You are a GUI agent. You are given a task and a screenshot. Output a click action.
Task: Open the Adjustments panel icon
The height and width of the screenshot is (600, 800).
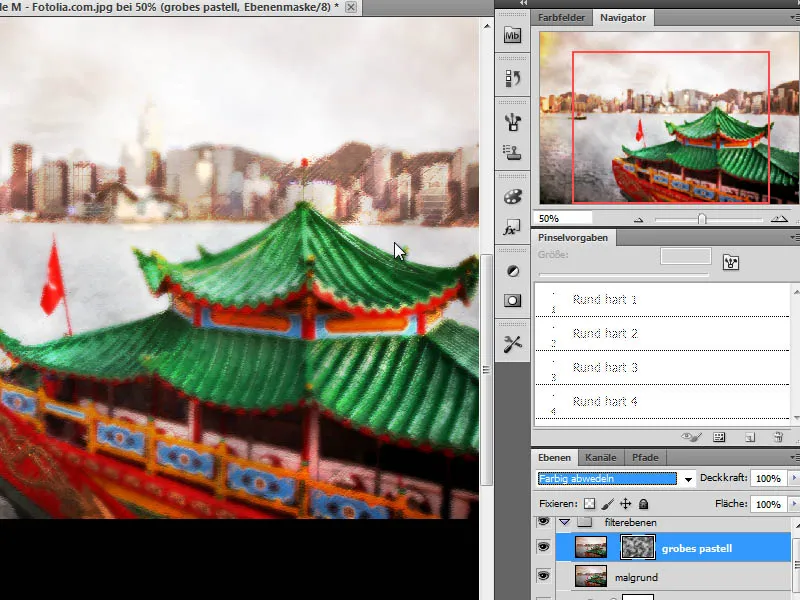click(513, 271)
